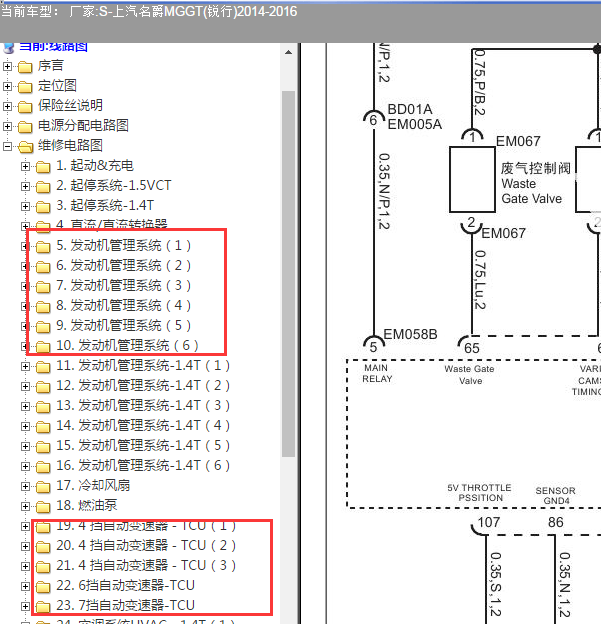The image size is (601, 624).
Task: Click pin 107 on the diagram
Action: tap(488, 522)
